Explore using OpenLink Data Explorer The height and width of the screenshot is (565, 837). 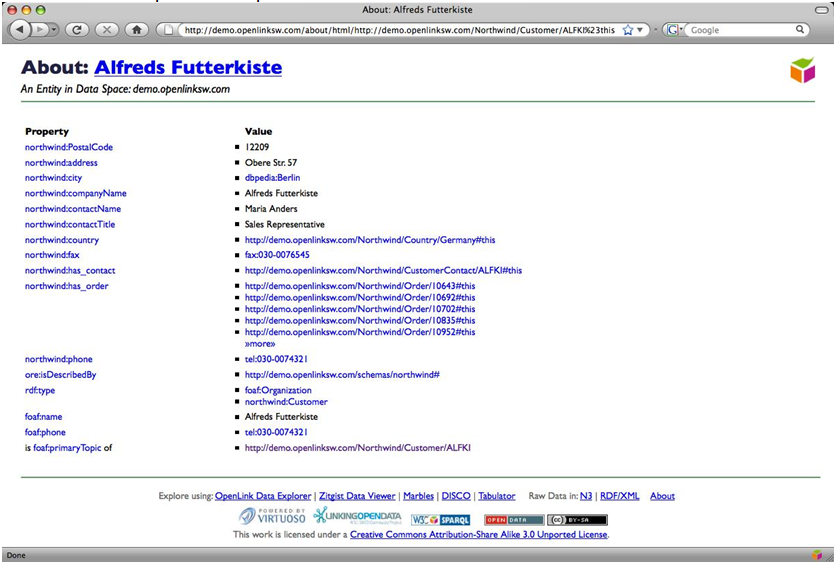(263, 496)
